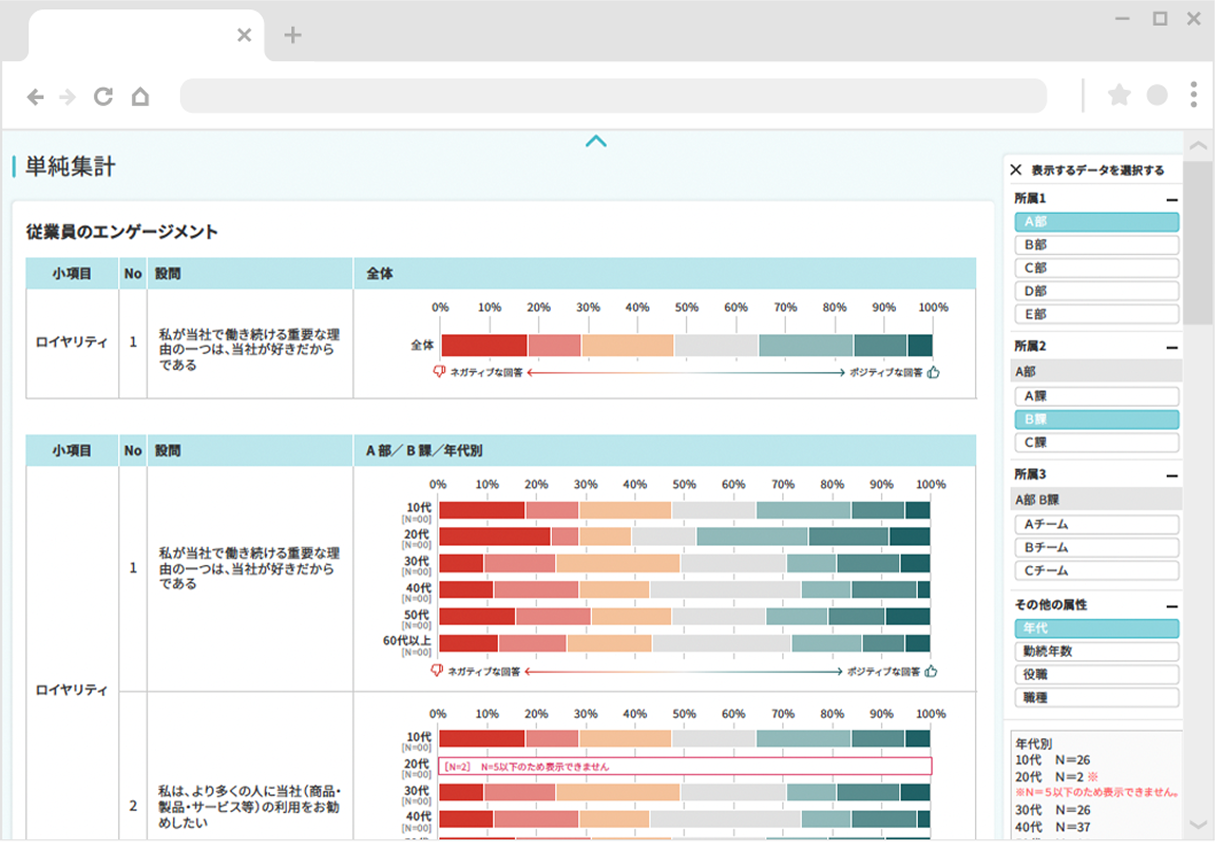Viewport: 1216px width, 842px height.
Task: Click question text 私は、より多くの人に当社
Action: [x=250, y=805]
